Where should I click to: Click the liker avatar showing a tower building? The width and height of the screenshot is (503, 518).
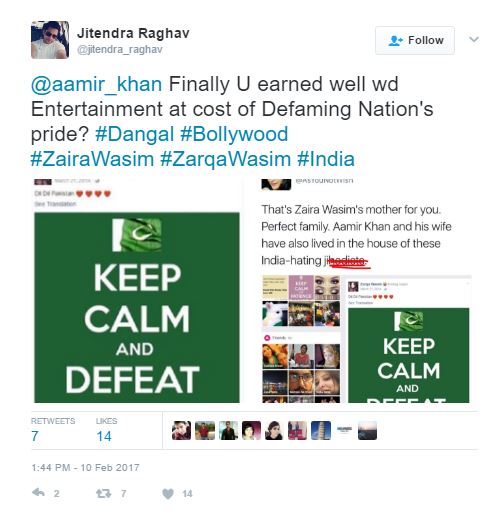point(321,430)
